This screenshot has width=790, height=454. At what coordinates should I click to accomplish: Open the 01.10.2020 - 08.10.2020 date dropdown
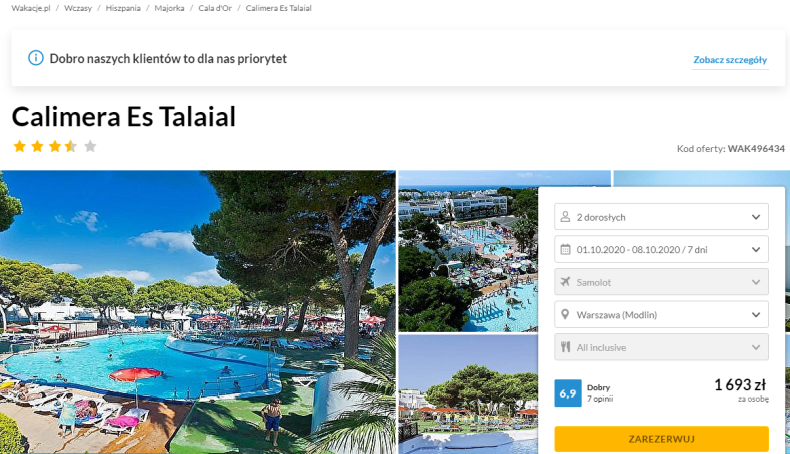coord(661,249)
